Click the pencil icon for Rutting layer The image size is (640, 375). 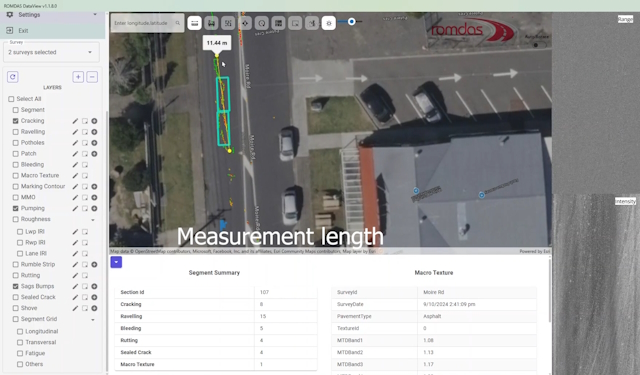[x=75, y=275]
